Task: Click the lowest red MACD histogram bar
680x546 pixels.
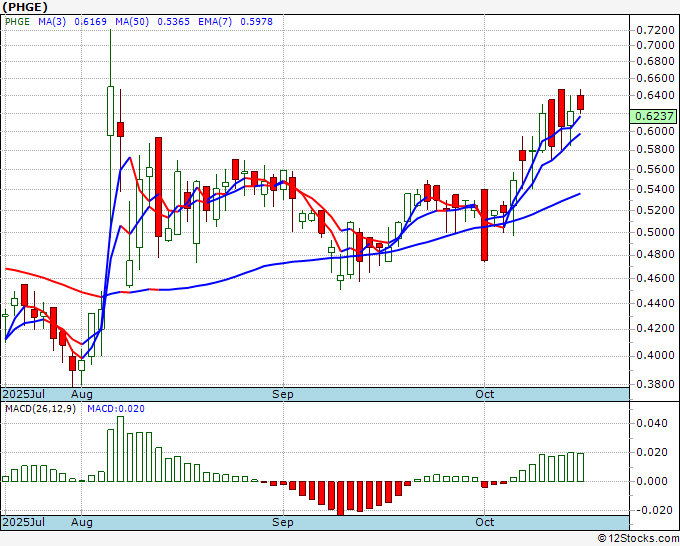Action: pos(341,498)
